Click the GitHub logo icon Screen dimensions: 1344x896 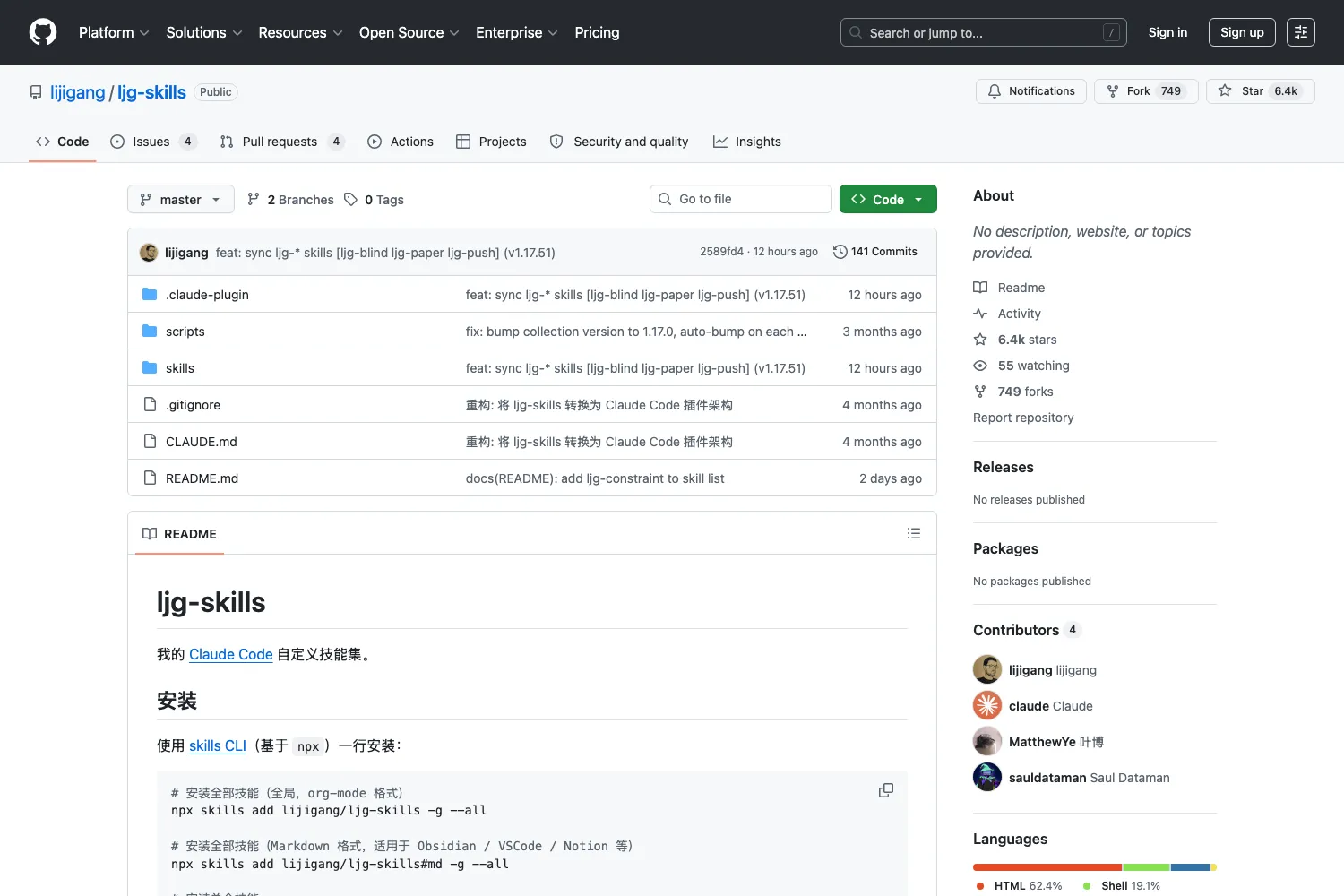[43, 32]
